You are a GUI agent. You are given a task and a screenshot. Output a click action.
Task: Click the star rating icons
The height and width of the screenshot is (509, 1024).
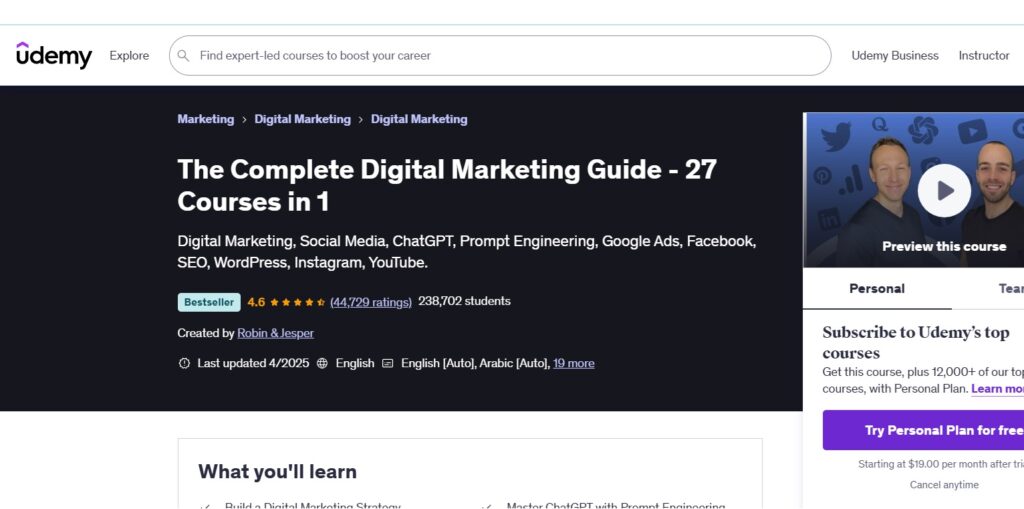pos(297,302)
